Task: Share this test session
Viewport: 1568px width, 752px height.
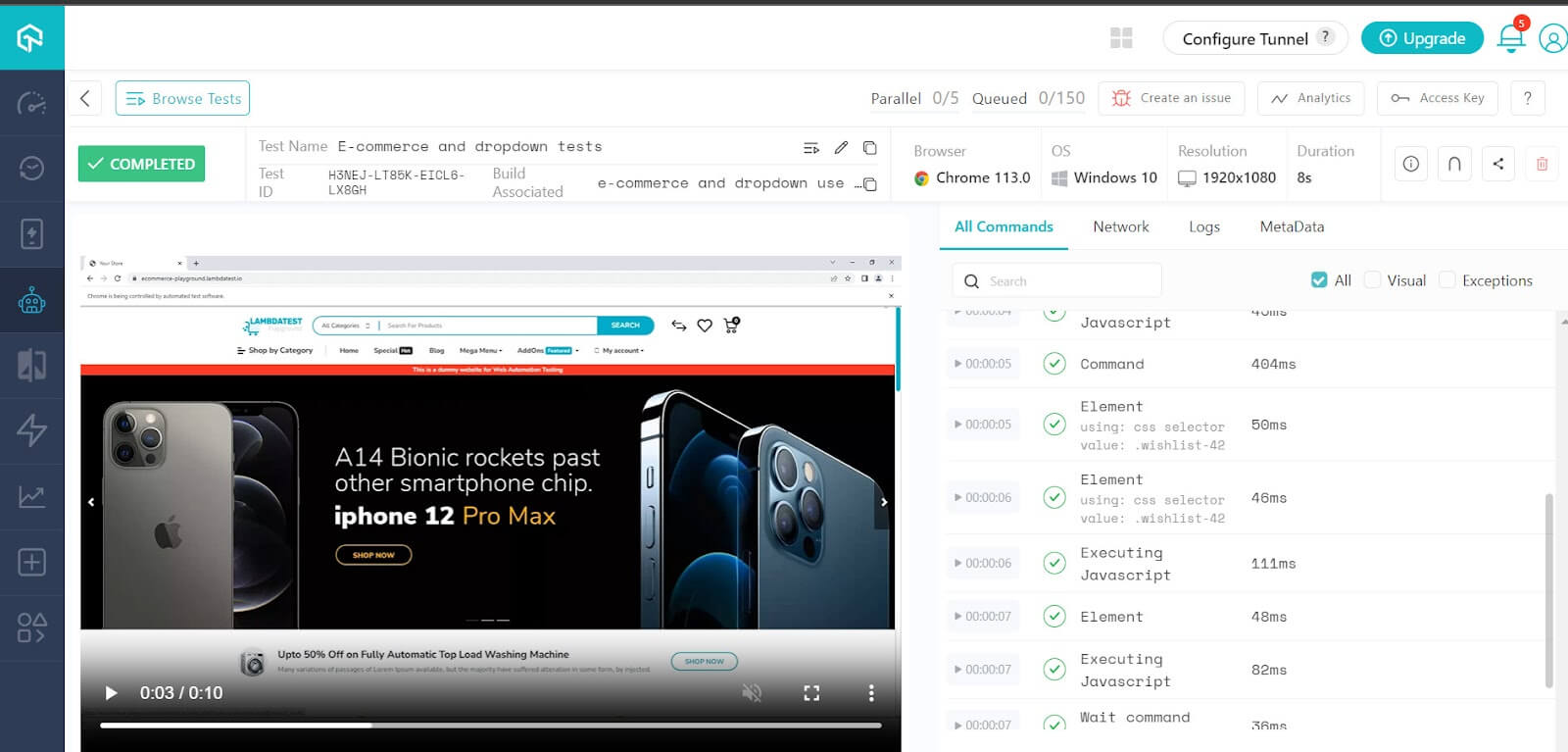Action: tap(1498, 164)
